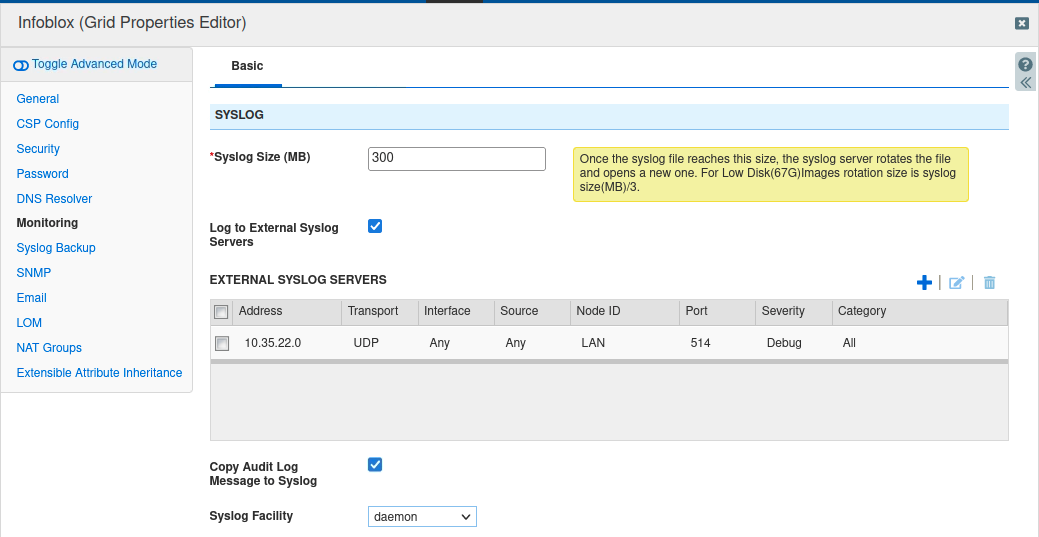Image resolution: width=1039 pixels, height=537 pixels.
Task: Switch to the Basic tab
Action: [x=247, y=66]
